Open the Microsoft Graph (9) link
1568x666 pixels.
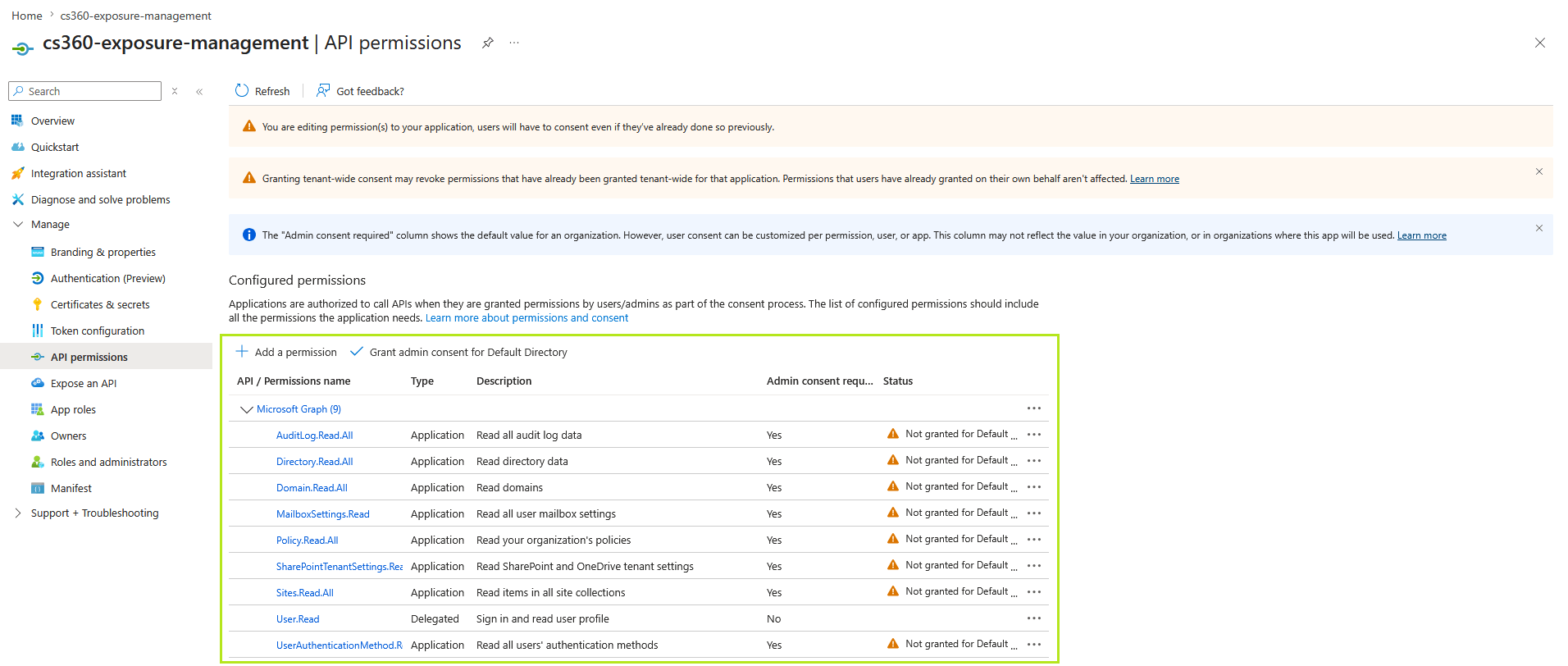click(299, 409)
